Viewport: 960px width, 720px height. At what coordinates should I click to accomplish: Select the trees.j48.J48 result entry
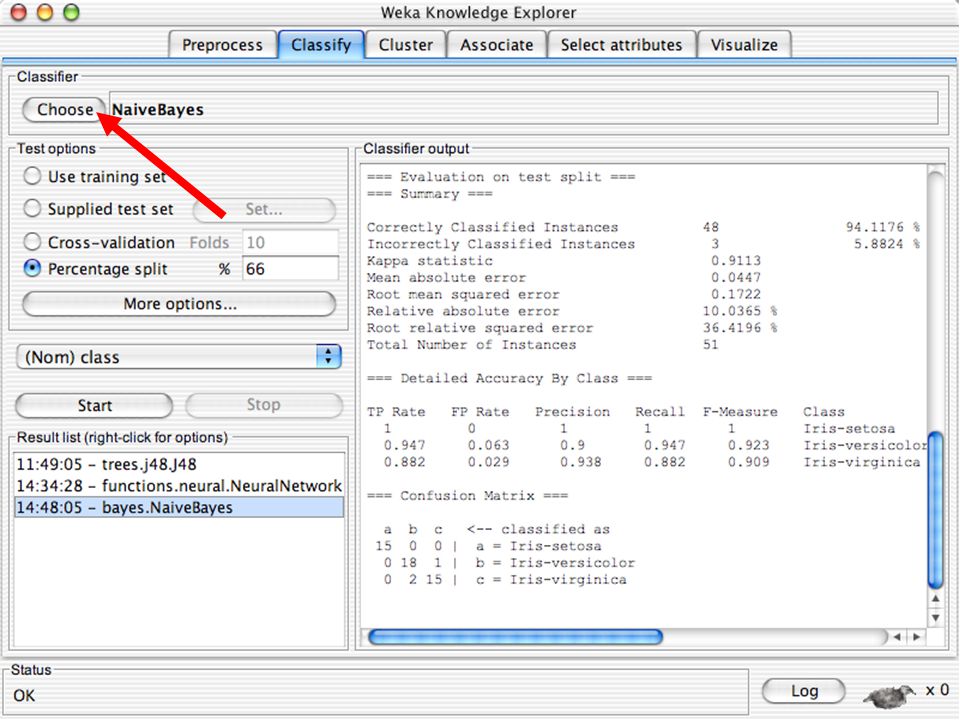(178, 464)
